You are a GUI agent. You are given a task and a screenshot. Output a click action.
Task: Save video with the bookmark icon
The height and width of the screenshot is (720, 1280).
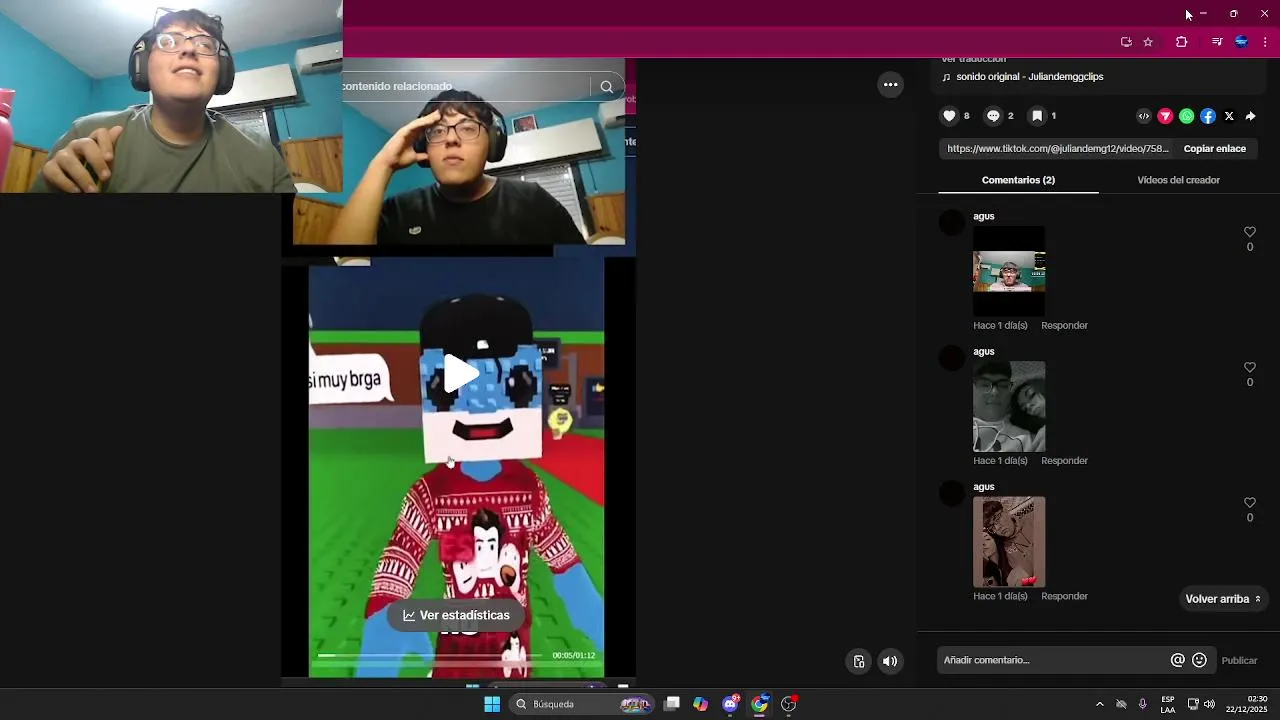click(1037, 116)
